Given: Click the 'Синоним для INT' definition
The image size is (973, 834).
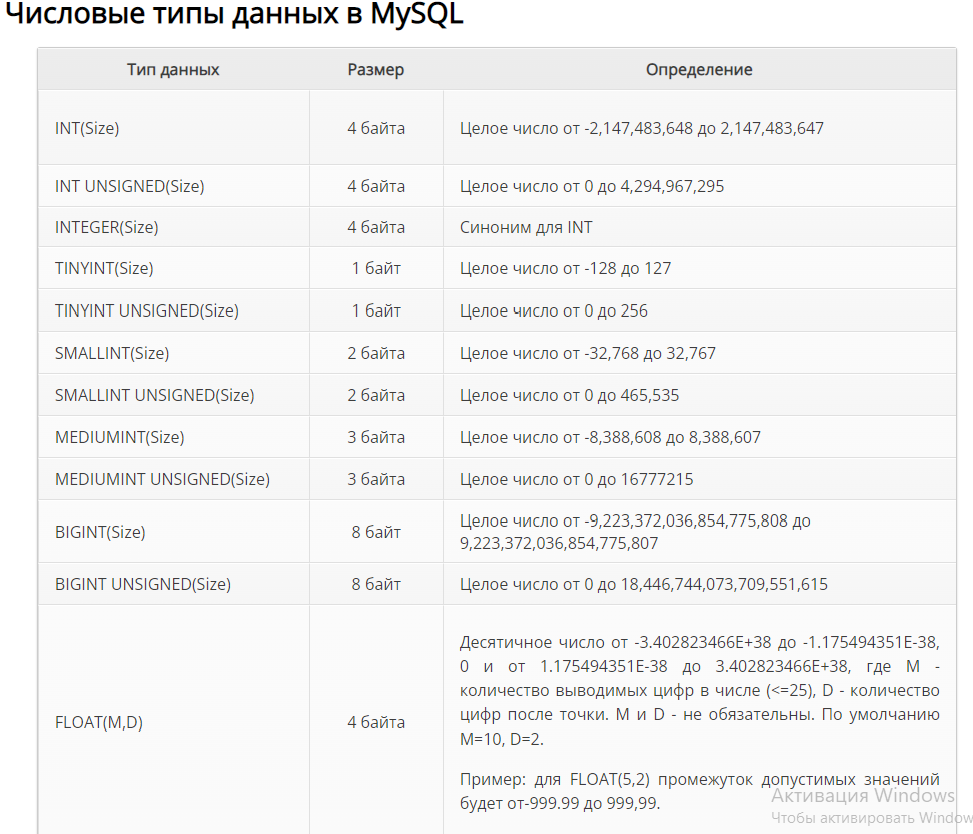Looking at the screenshot, I should click(526, 227).
